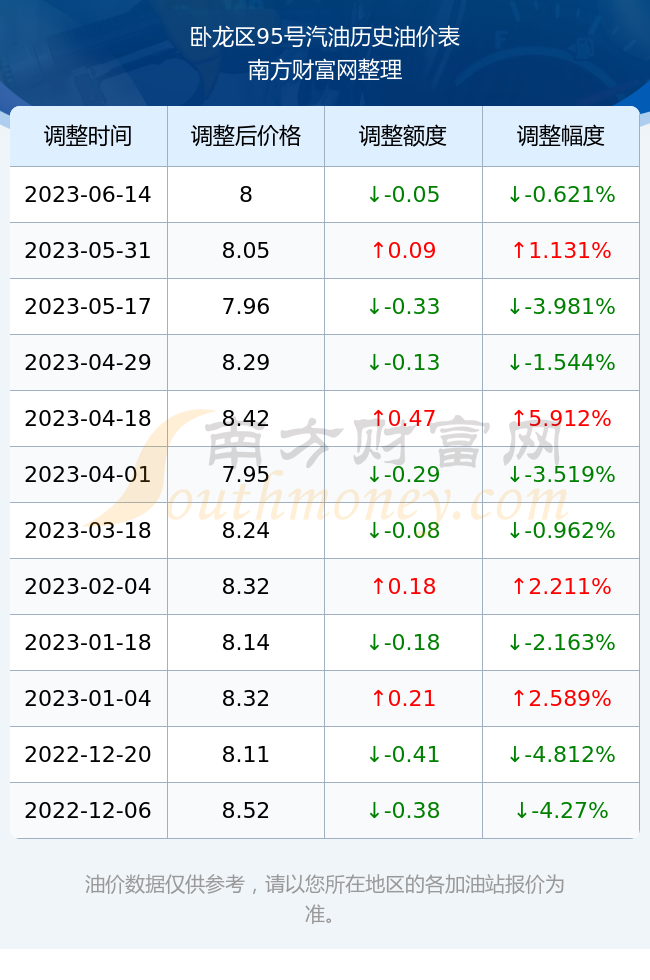This screenshot has width=650, height=980.
Task: Click the title 卧龙区95号汽油历史油价表
Action: pos(325,38)
